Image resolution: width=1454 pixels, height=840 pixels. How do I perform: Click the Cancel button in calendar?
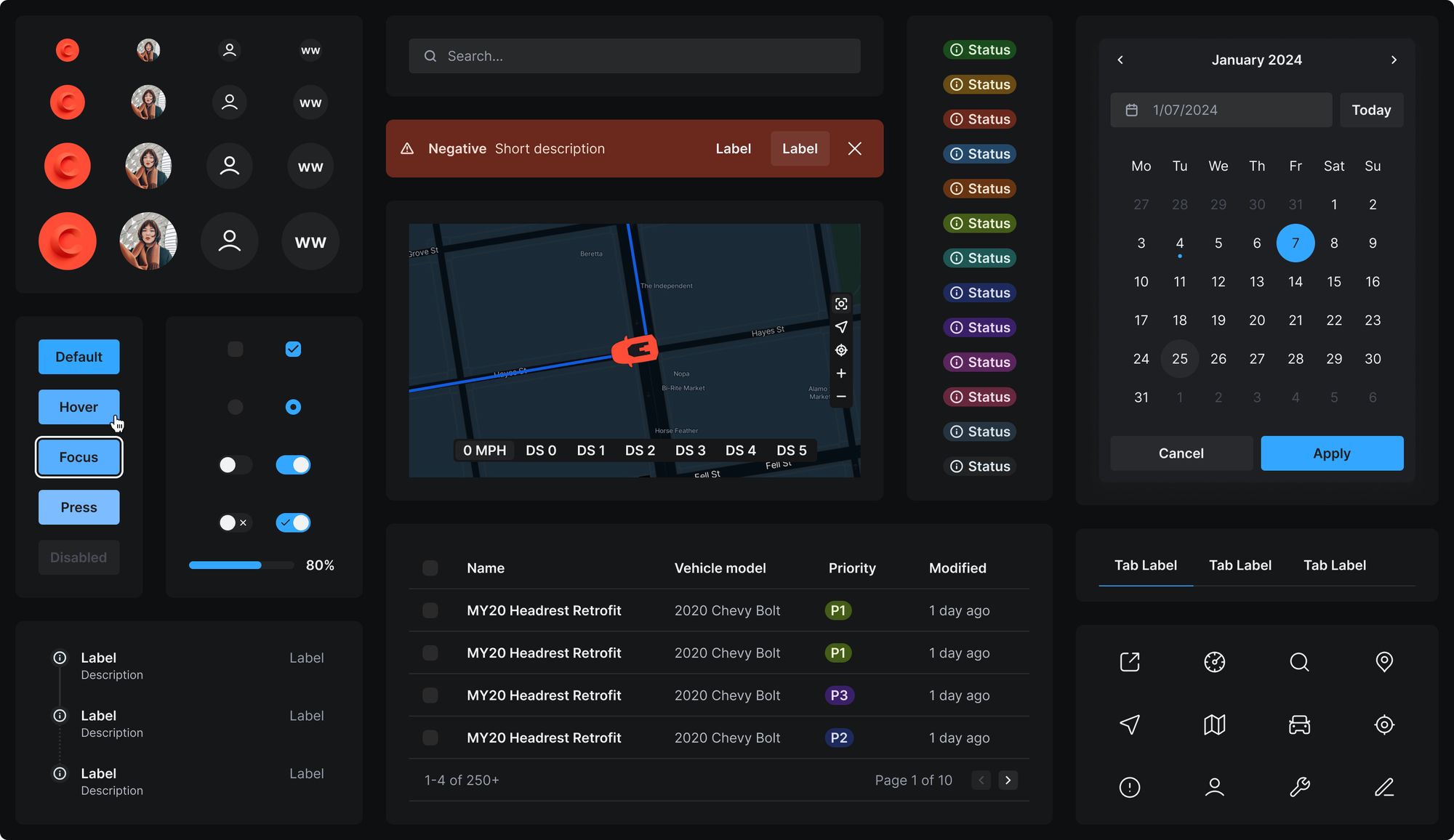coord(1181,453)
